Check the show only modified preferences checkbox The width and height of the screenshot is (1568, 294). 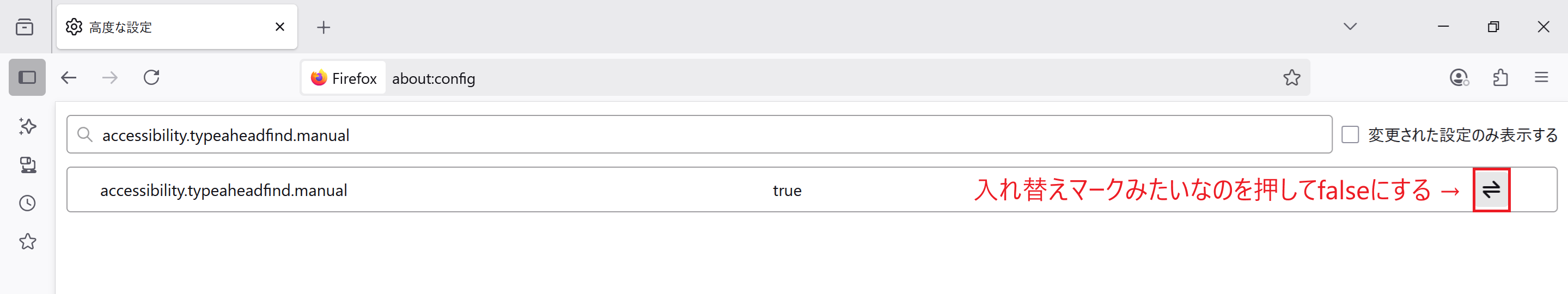click(1350, 134)
